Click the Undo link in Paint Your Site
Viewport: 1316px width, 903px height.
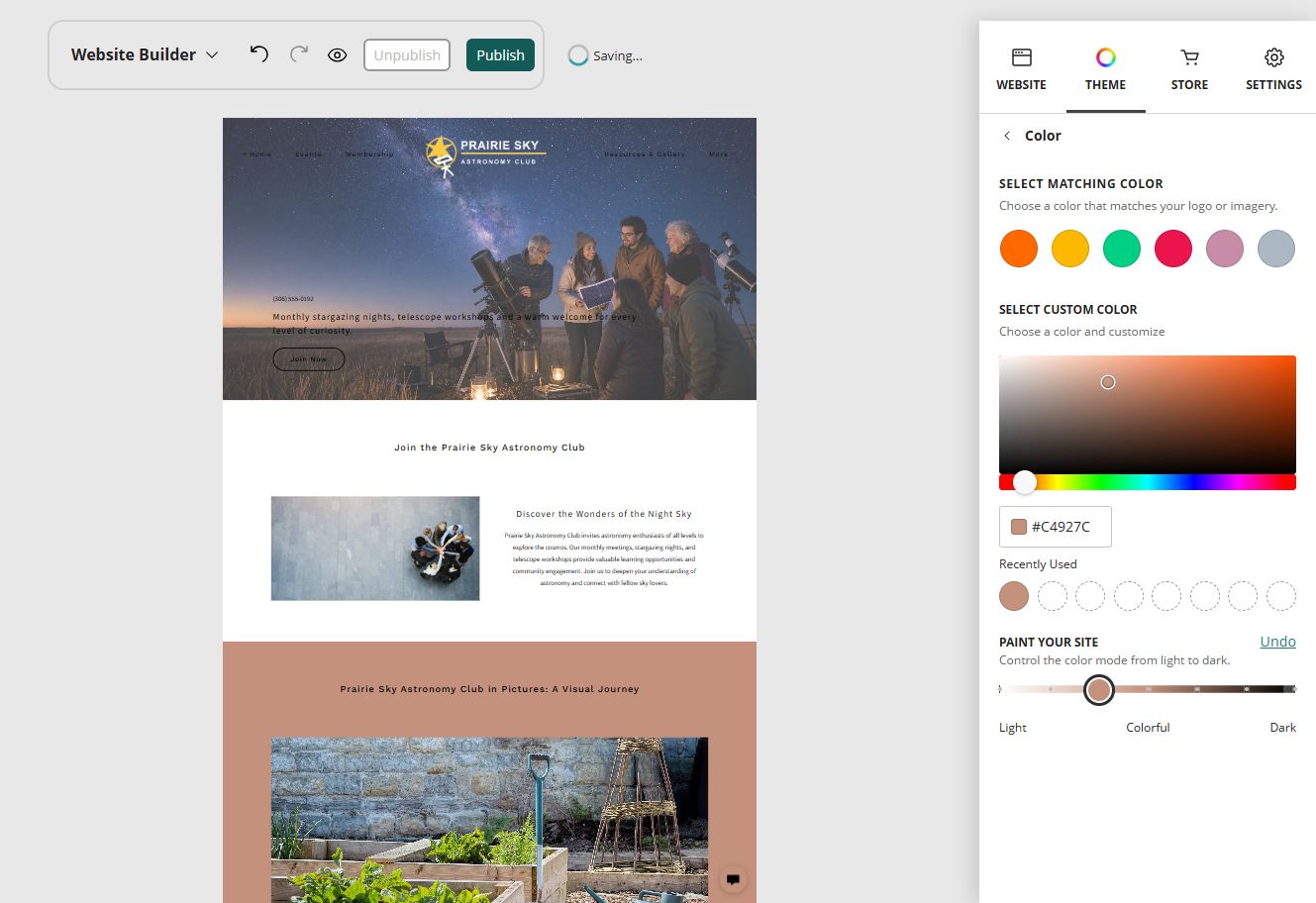(x=1277, y=642)
